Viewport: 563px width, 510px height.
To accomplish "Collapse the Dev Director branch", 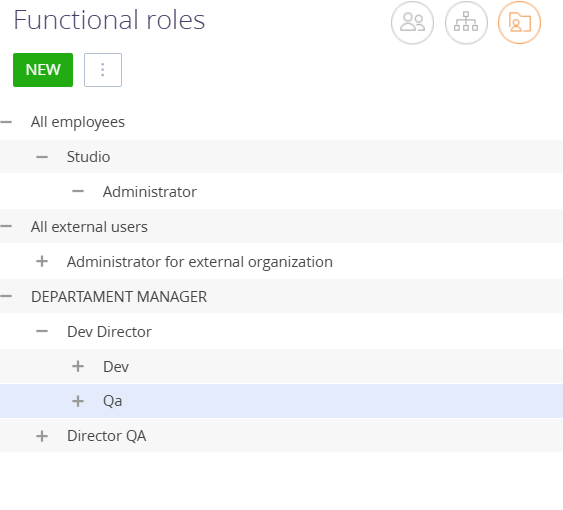I will point(42,331).
